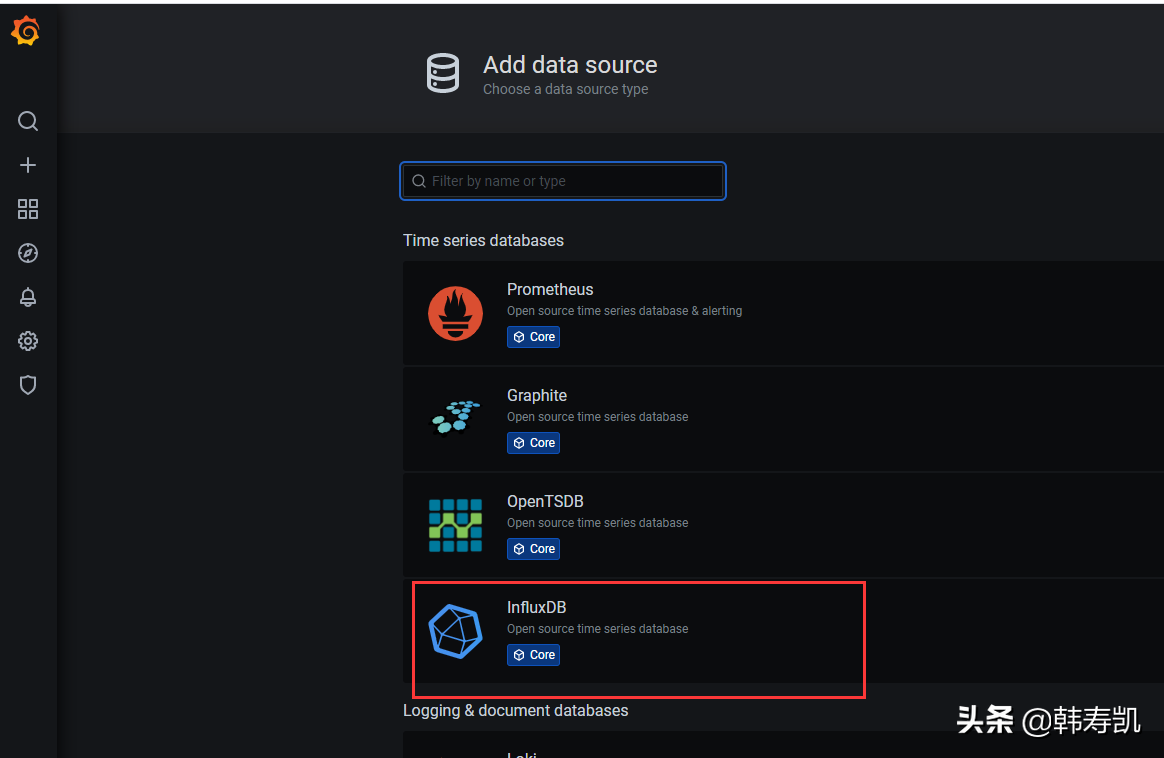1164x758 pixels.
Task: Select the Explore compass icon
Action: (x=27, y=253)
